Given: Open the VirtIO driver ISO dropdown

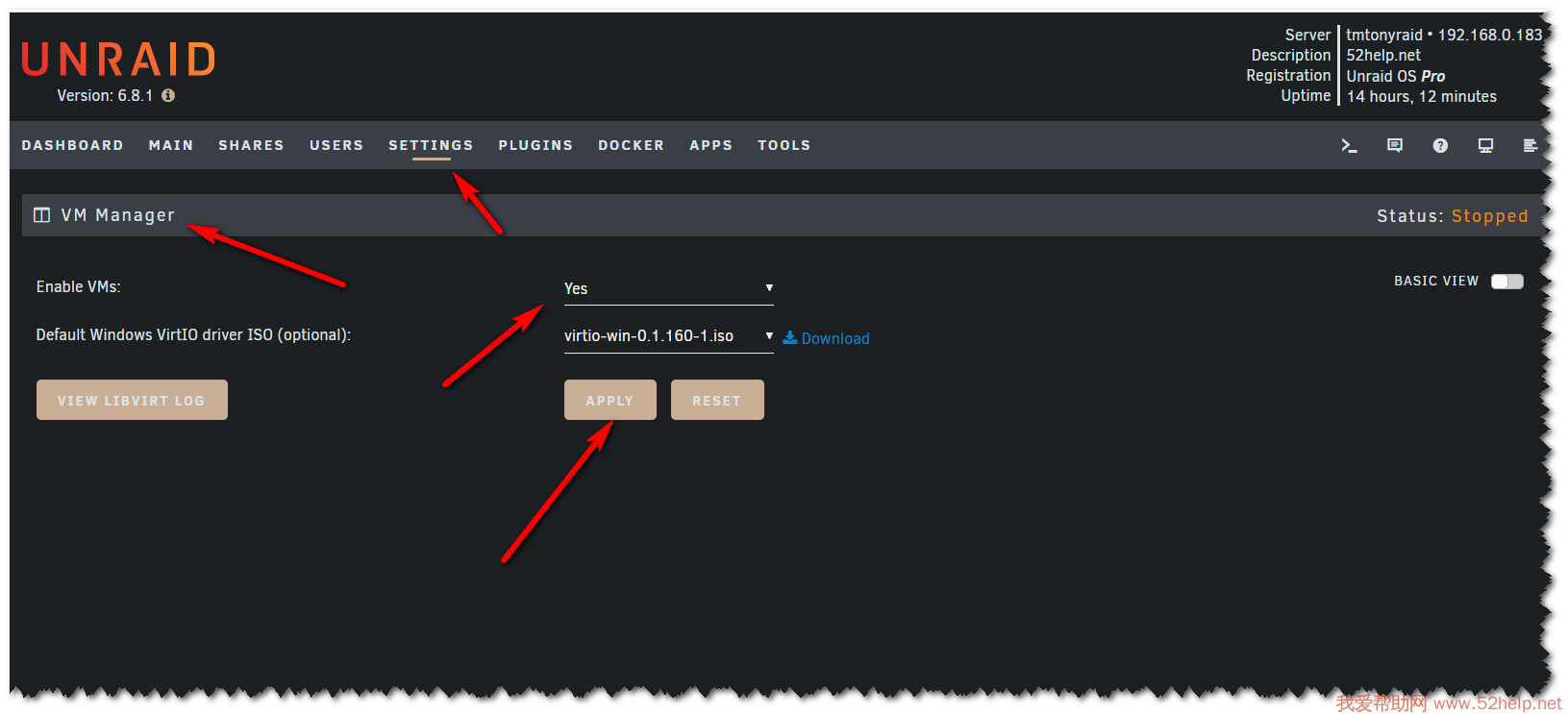Looking at the screenshot, I should pos(669,336).
